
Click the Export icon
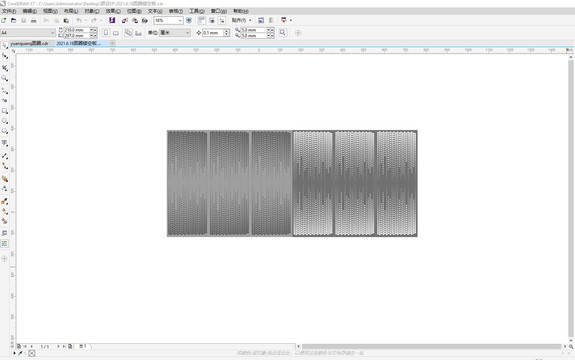tap(135, 21)
